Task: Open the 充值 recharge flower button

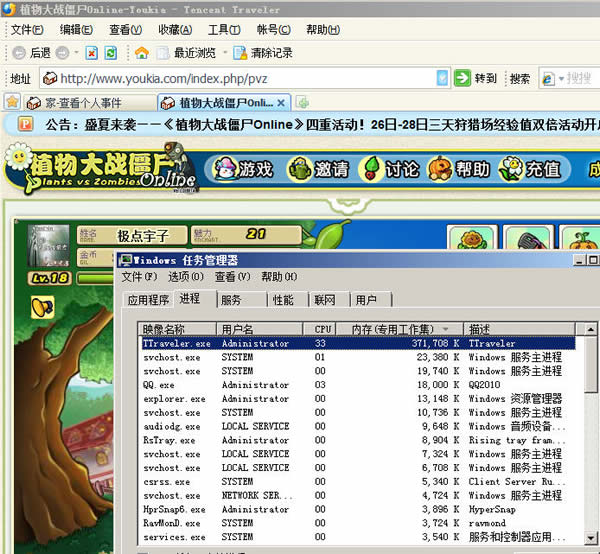Action: click(530, 169)
